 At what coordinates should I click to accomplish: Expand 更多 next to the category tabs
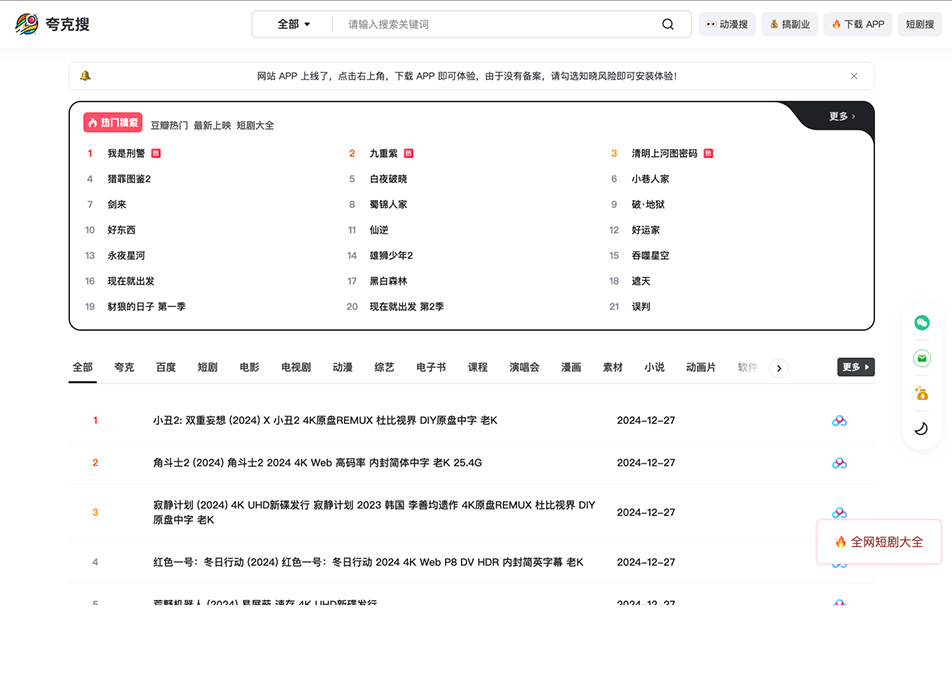point(855,367)
